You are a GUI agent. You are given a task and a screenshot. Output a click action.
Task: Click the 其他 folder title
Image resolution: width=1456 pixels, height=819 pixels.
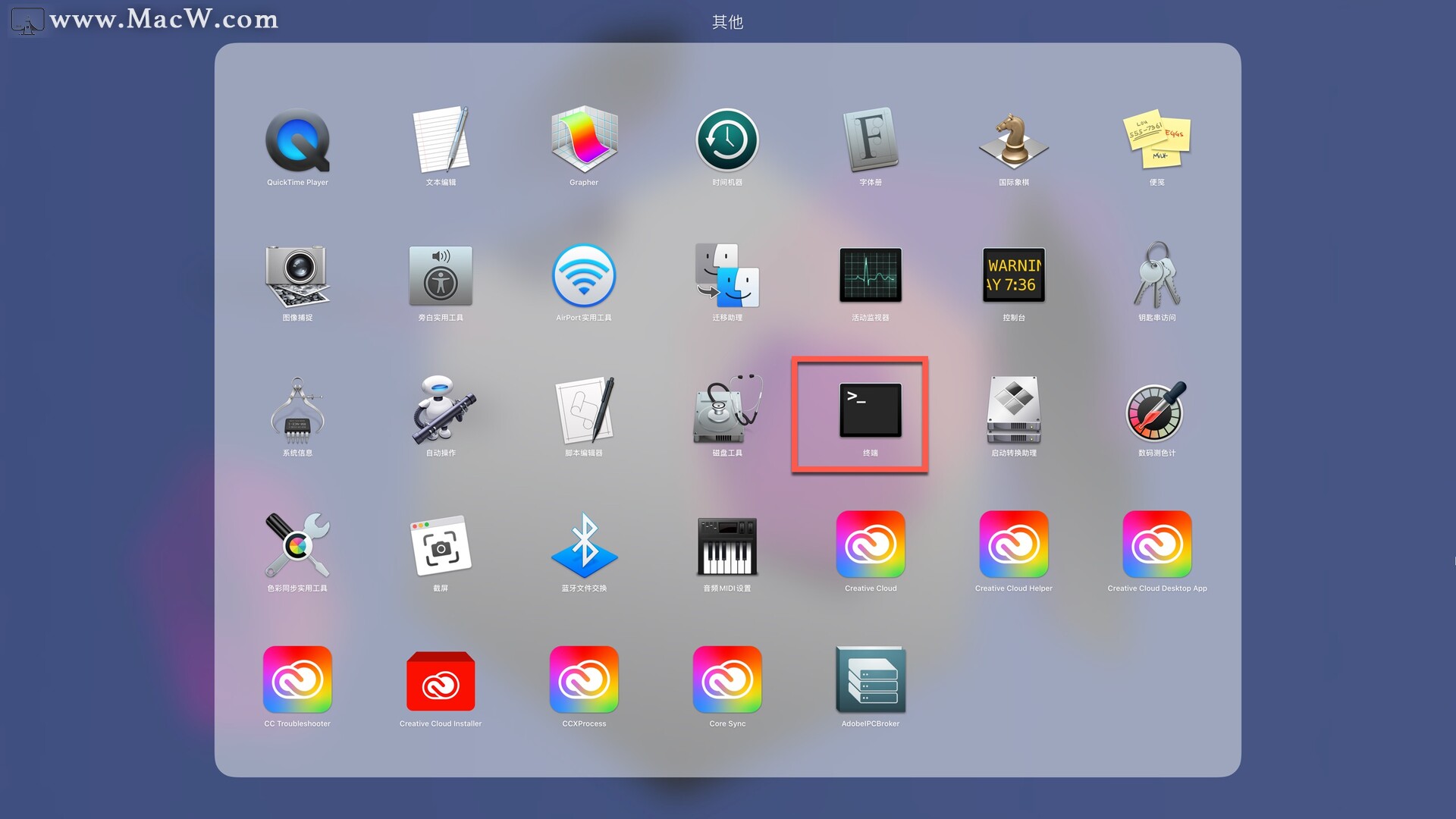[x=727, y=22]
